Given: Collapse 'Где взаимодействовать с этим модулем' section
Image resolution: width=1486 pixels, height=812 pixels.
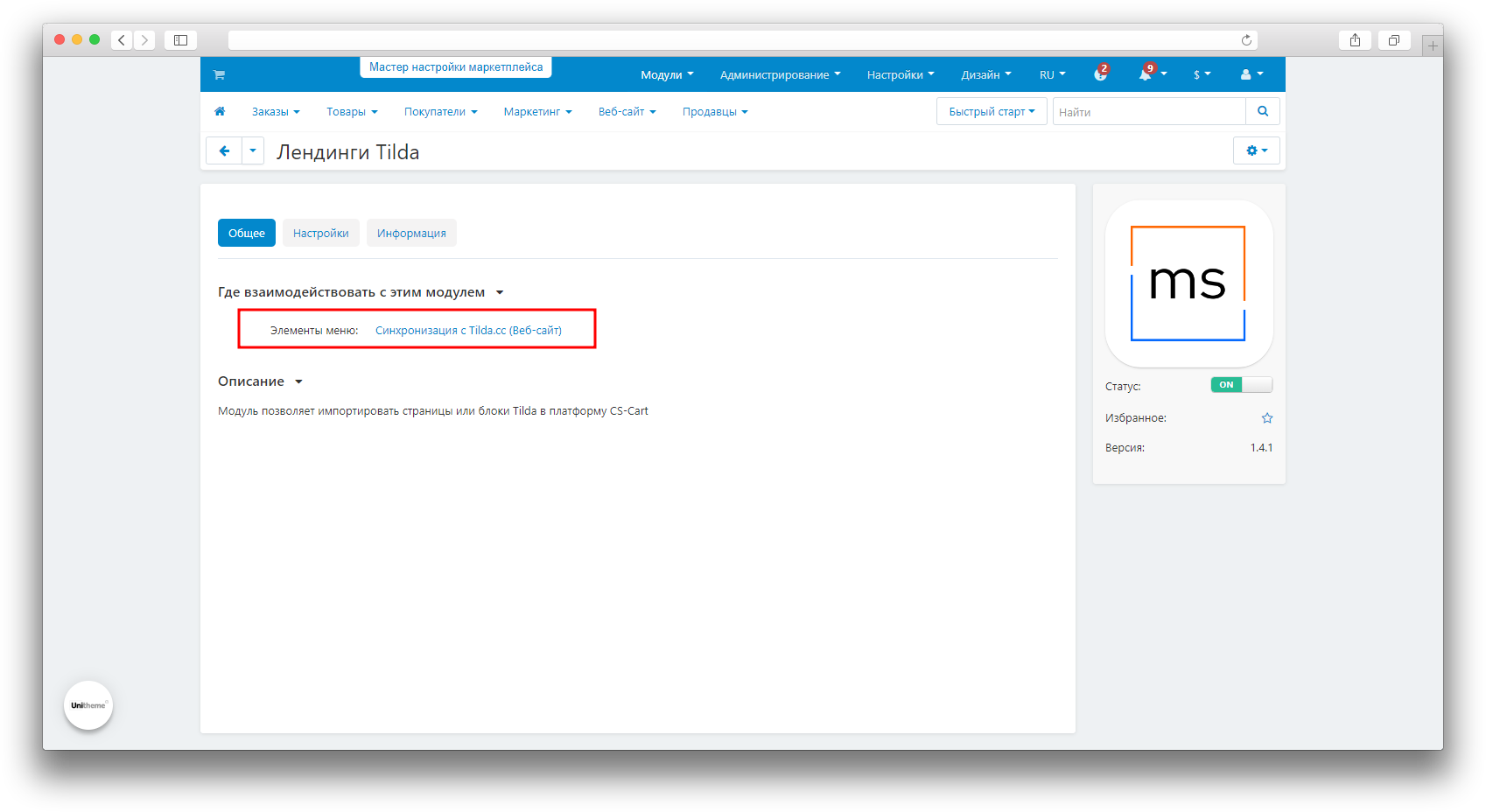Looking at the screenshot, I should click(x=361, y=292).
